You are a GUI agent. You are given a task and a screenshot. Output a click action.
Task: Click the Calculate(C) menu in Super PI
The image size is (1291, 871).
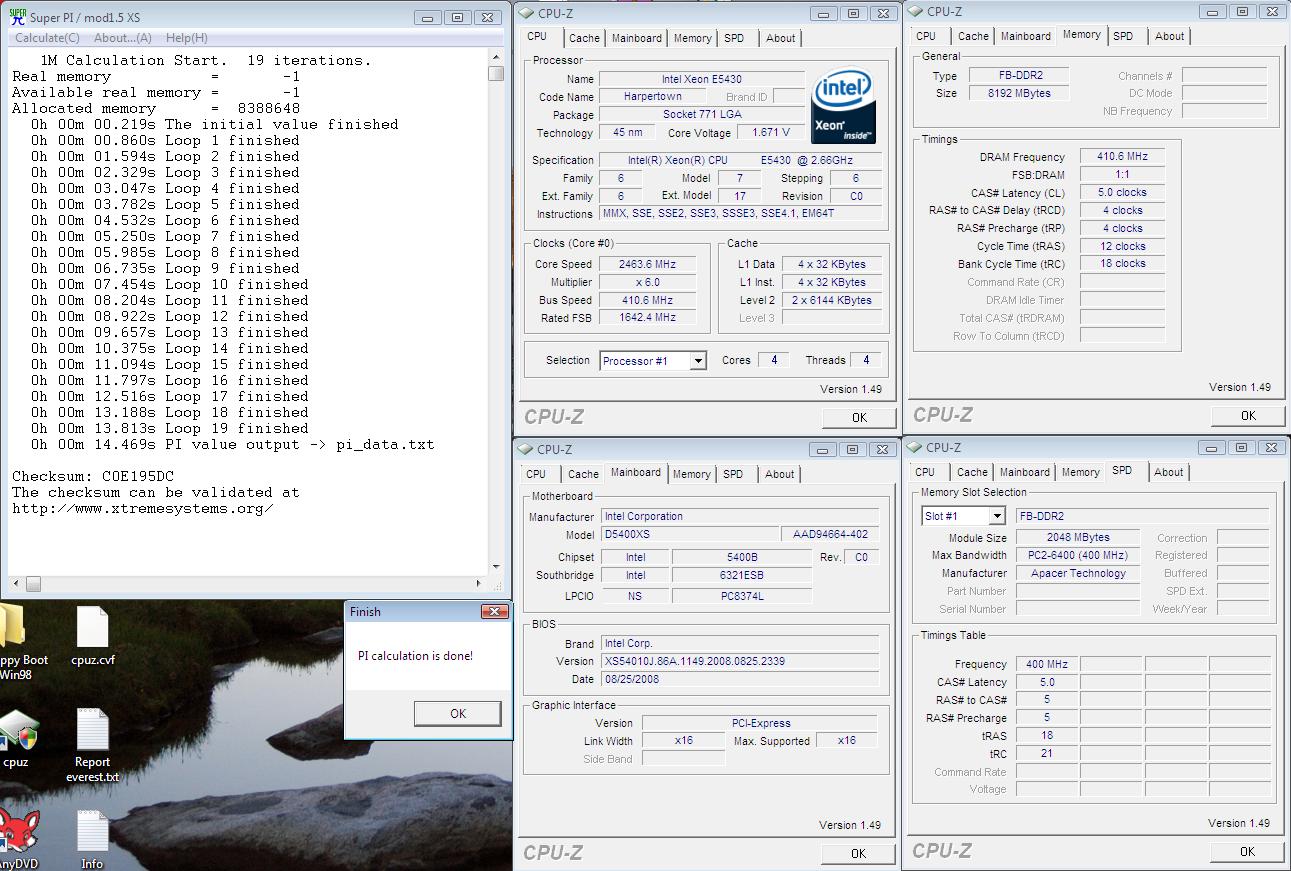(47, 38)
